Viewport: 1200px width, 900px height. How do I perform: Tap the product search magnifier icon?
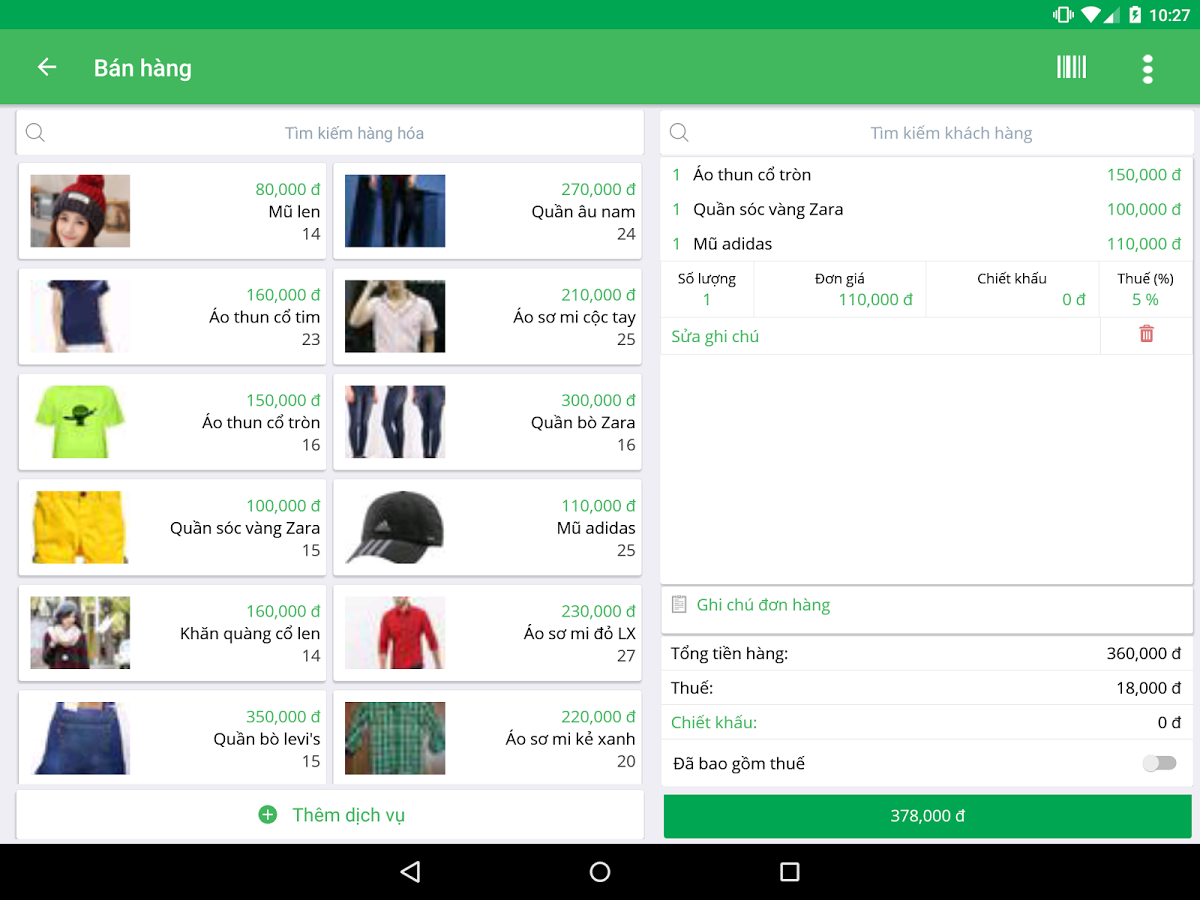click(35, 133)
